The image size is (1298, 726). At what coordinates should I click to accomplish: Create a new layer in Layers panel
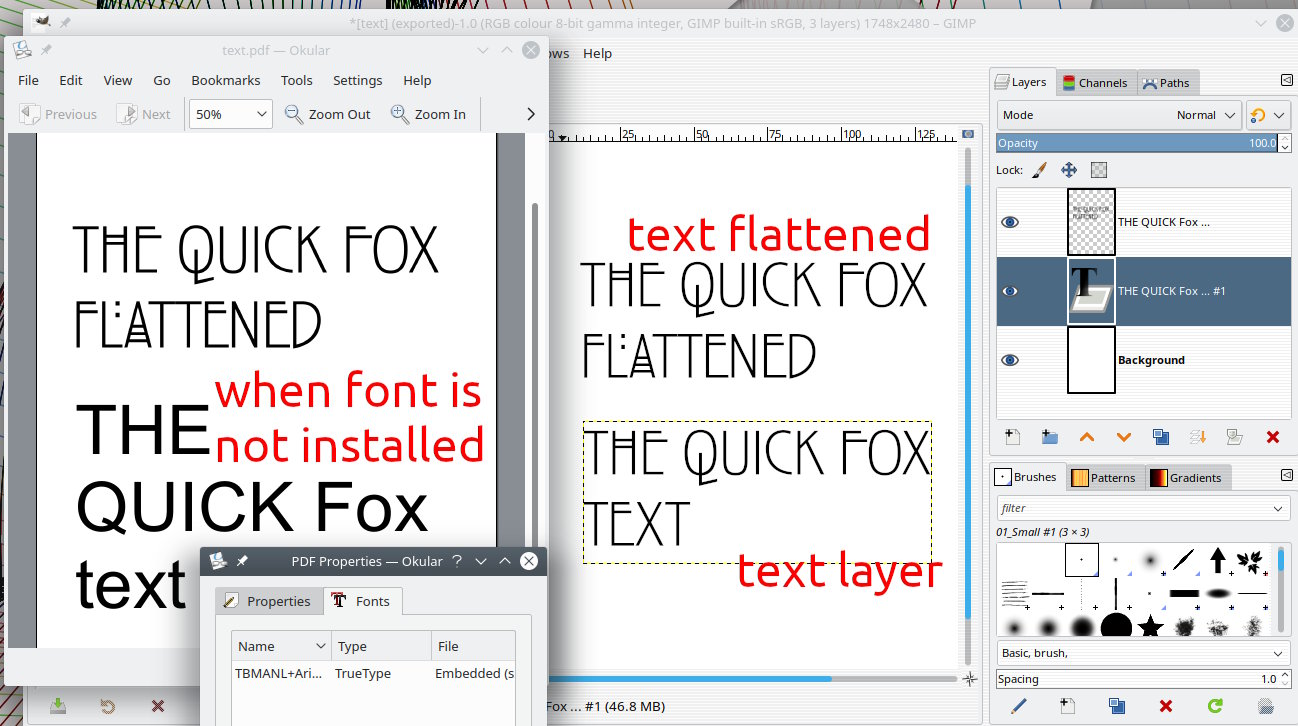[x=1012, y=437]
